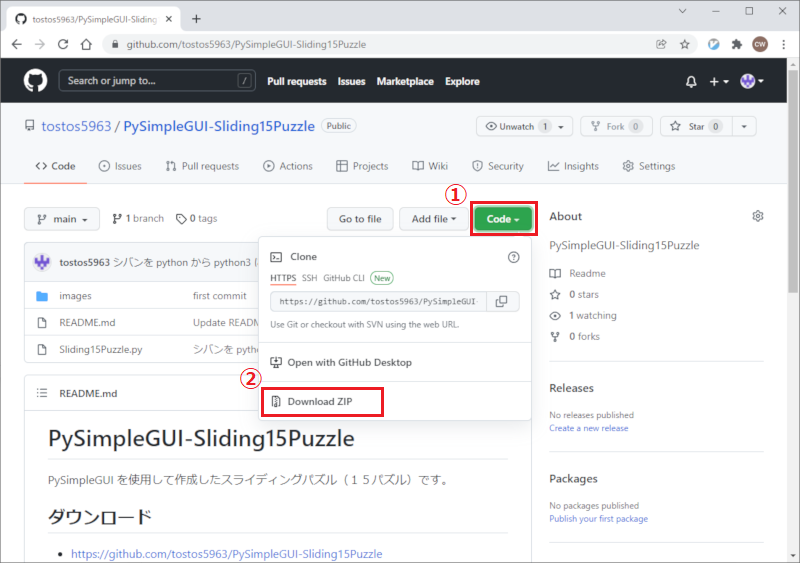Open the Security tab
The height and width of the screenshot is (563, 800).
[498, 166]
